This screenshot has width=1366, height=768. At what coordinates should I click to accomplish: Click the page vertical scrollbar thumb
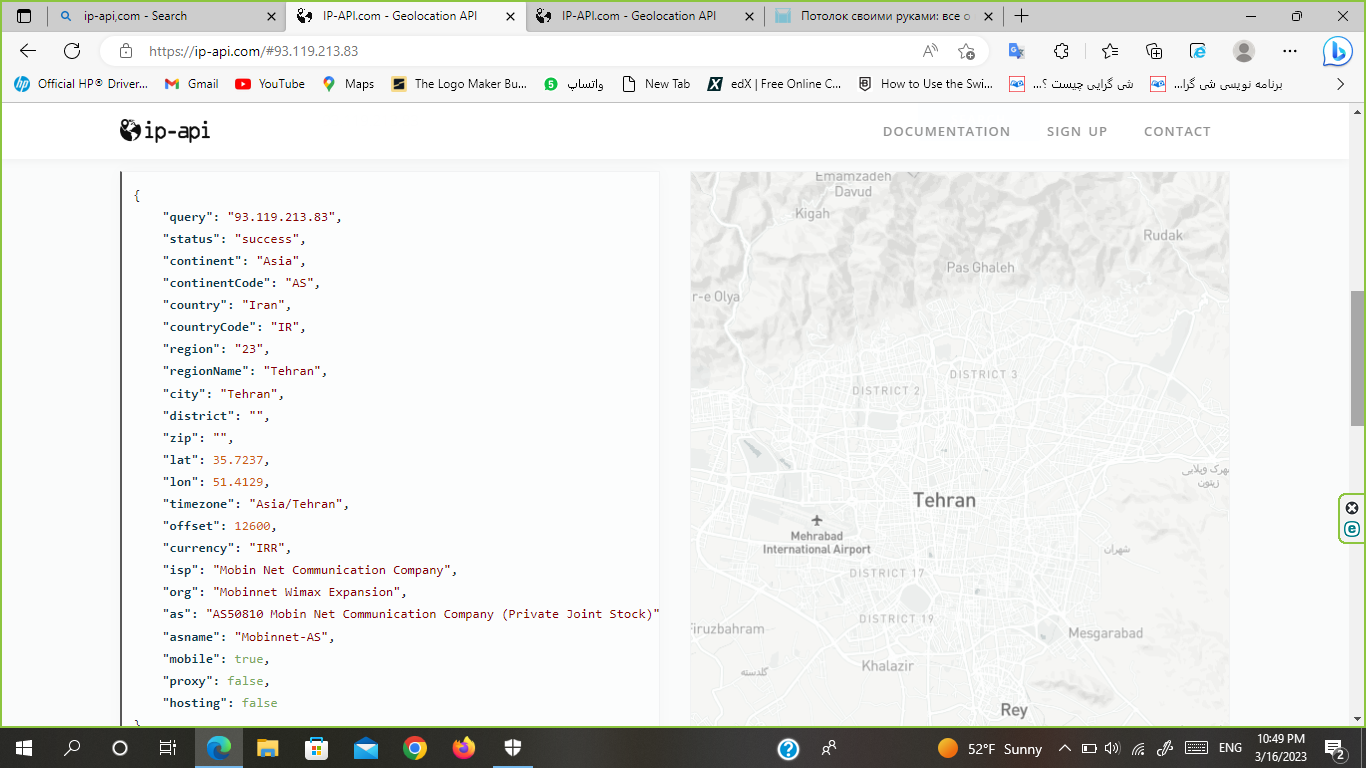[x=1358, y=360]
